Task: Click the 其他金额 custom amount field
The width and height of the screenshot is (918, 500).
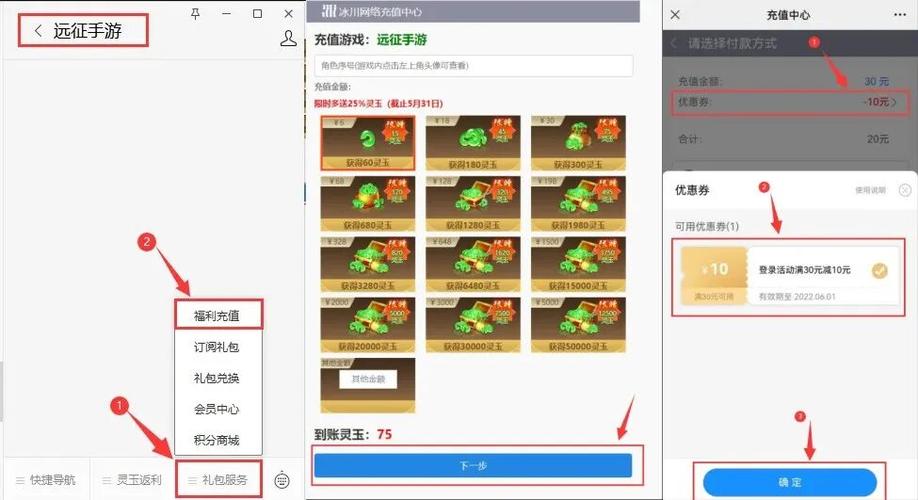Action: [x=368, y=379]
